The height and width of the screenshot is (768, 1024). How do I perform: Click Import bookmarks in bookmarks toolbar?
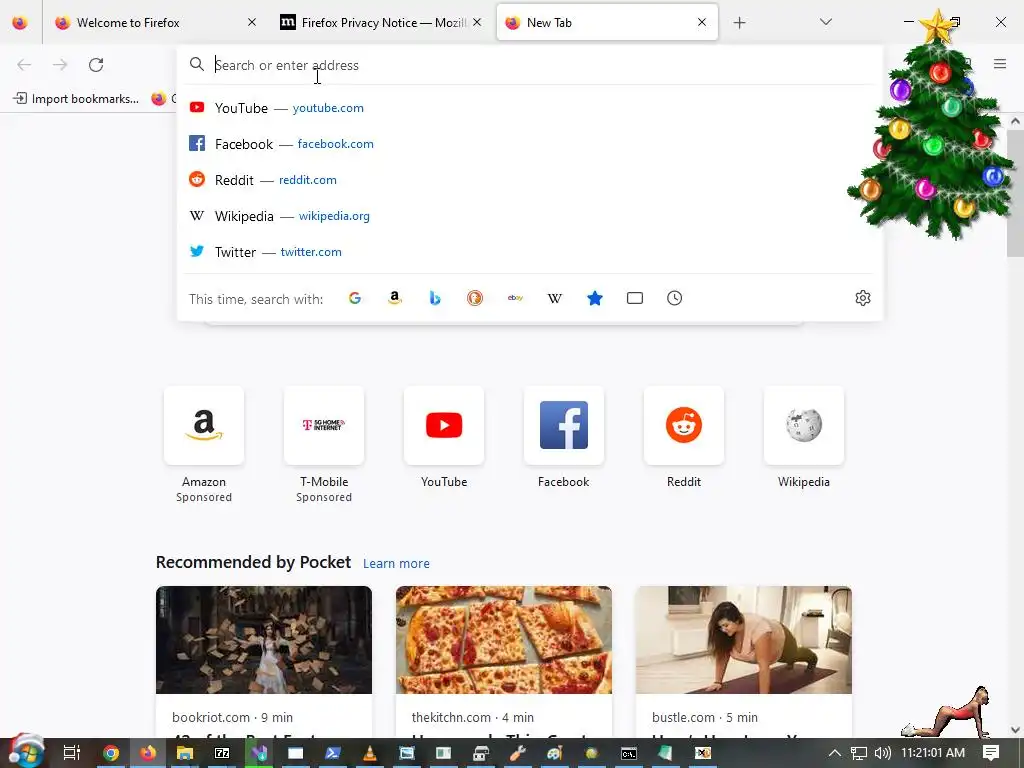76,99
